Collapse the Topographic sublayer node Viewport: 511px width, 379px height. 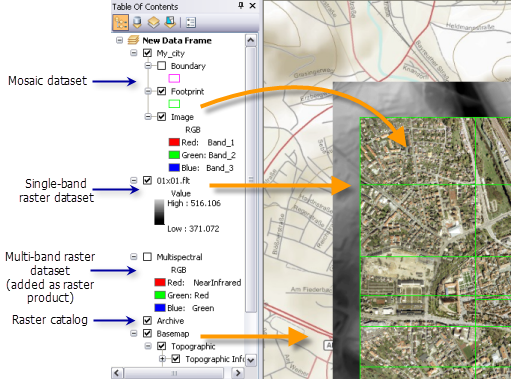pos(148,346)
